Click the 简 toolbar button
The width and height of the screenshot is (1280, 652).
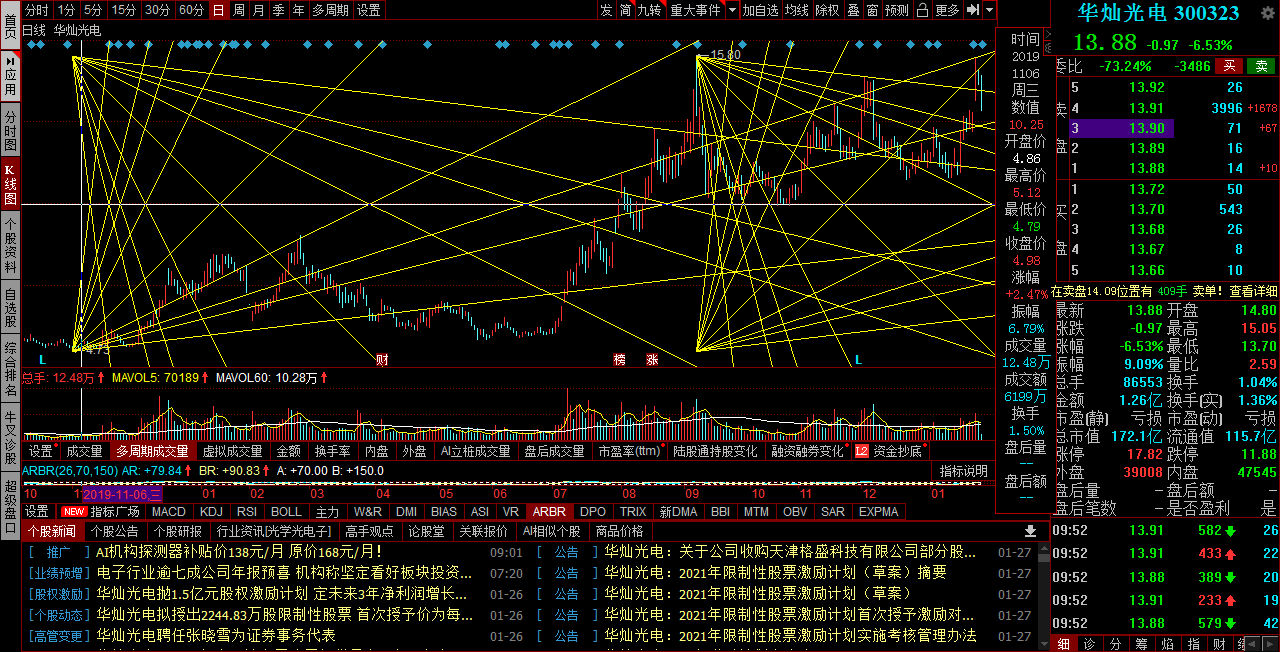click(625, 10)
